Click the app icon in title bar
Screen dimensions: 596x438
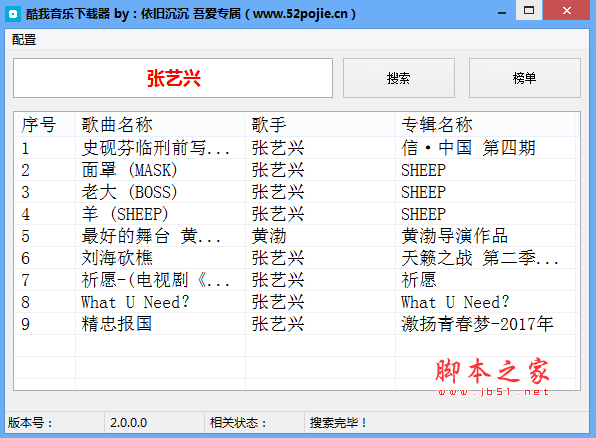(13, 14)
